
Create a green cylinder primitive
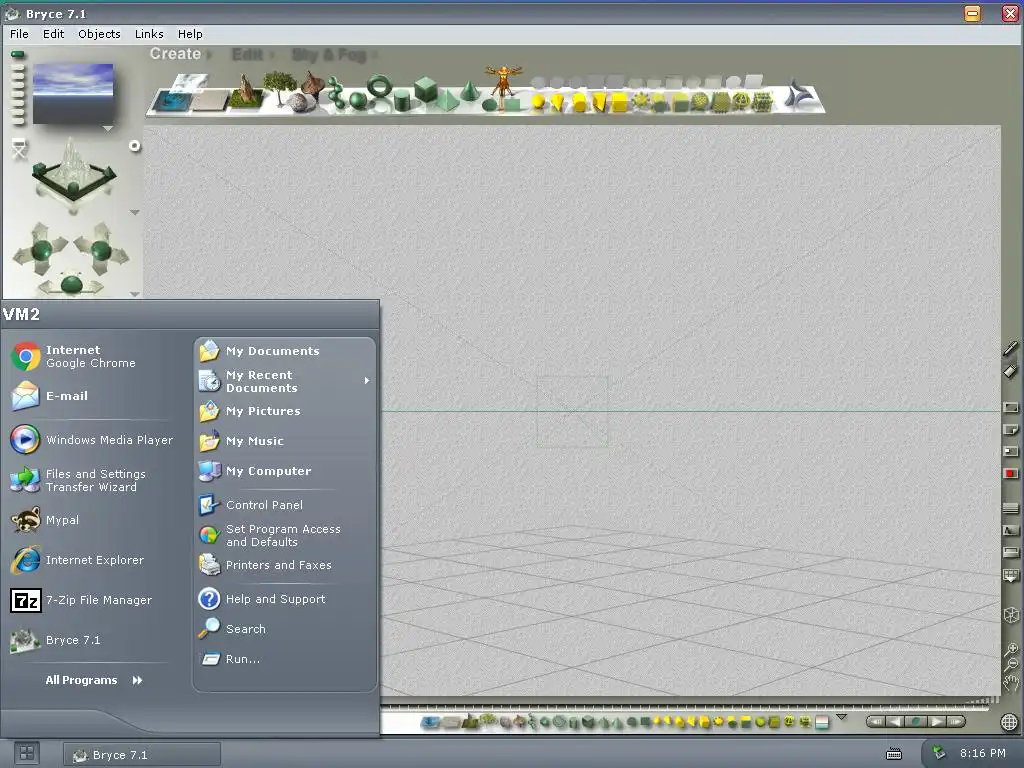[402, 101]
